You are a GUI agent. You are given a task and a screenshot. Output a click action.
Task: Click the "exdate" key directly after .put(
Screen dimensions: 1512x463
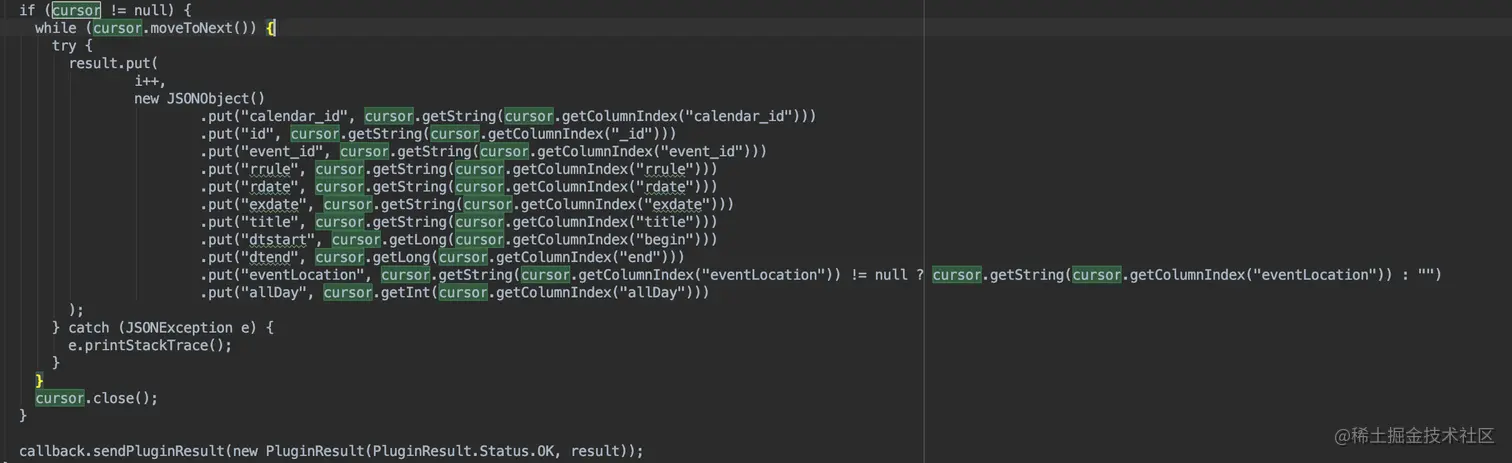(x=276, y=204)
